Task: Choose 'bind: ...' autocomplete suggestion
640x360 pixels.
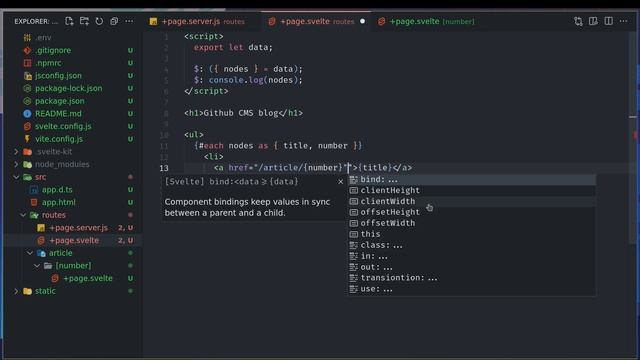Action: tap(472, 179)
